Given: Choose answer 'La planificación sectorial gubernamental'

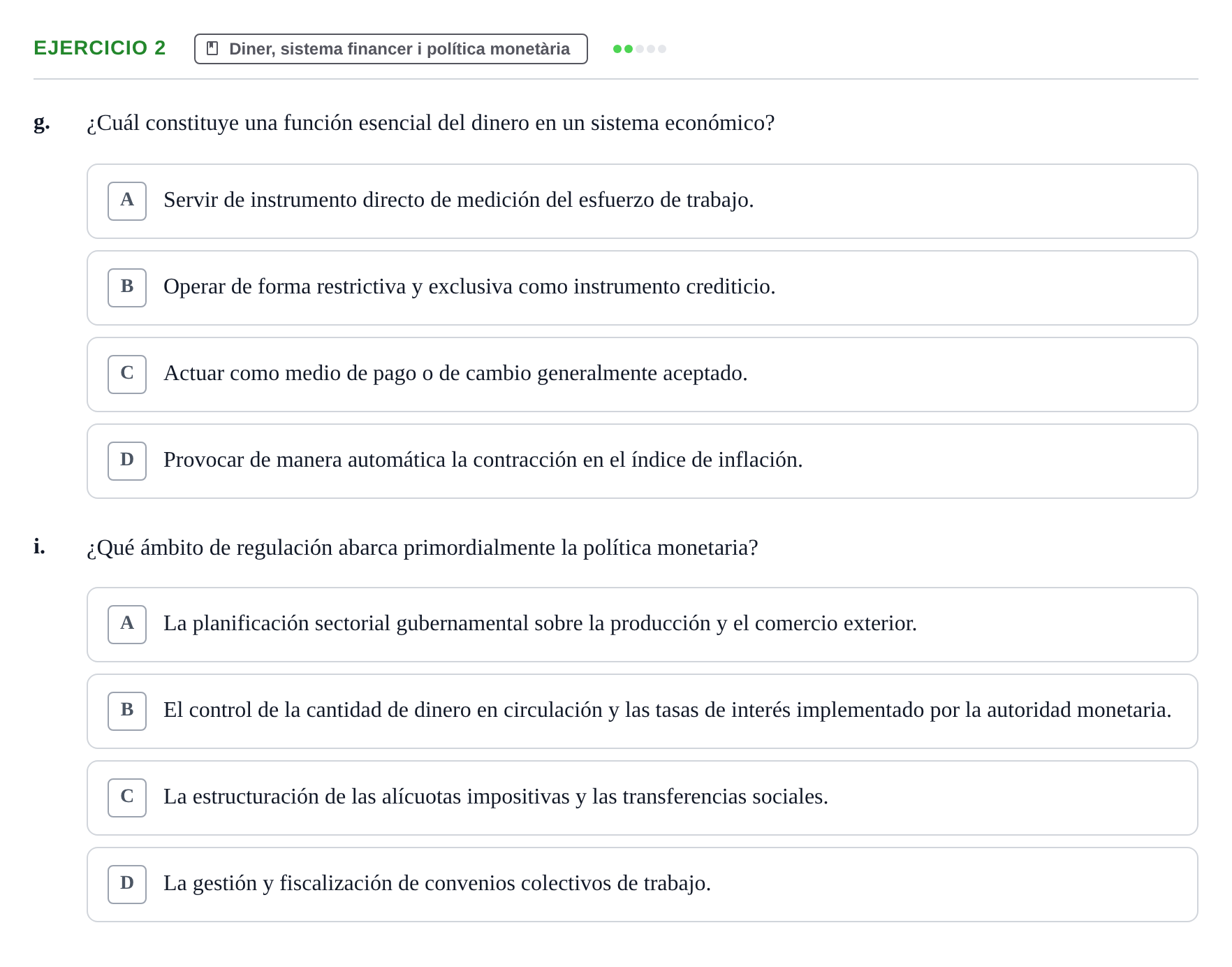Looking at the screenshot, I should 643,625.
